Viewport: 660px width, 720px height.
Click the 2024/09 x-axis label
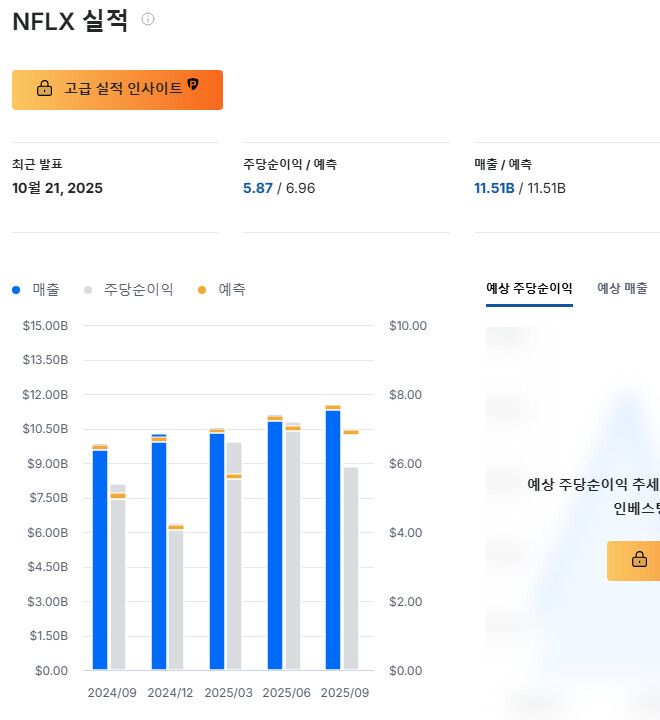click(x=112, y=692)
